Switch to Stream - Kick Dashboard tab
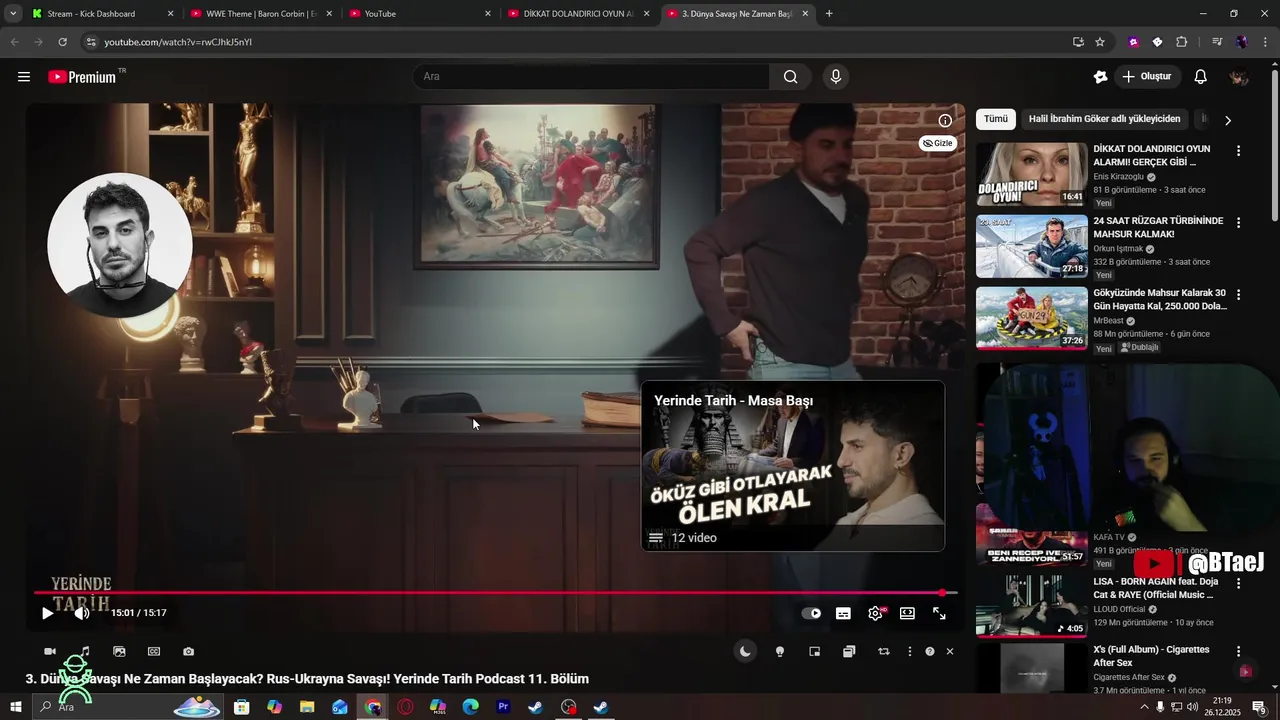 click(x=103, y=14)
